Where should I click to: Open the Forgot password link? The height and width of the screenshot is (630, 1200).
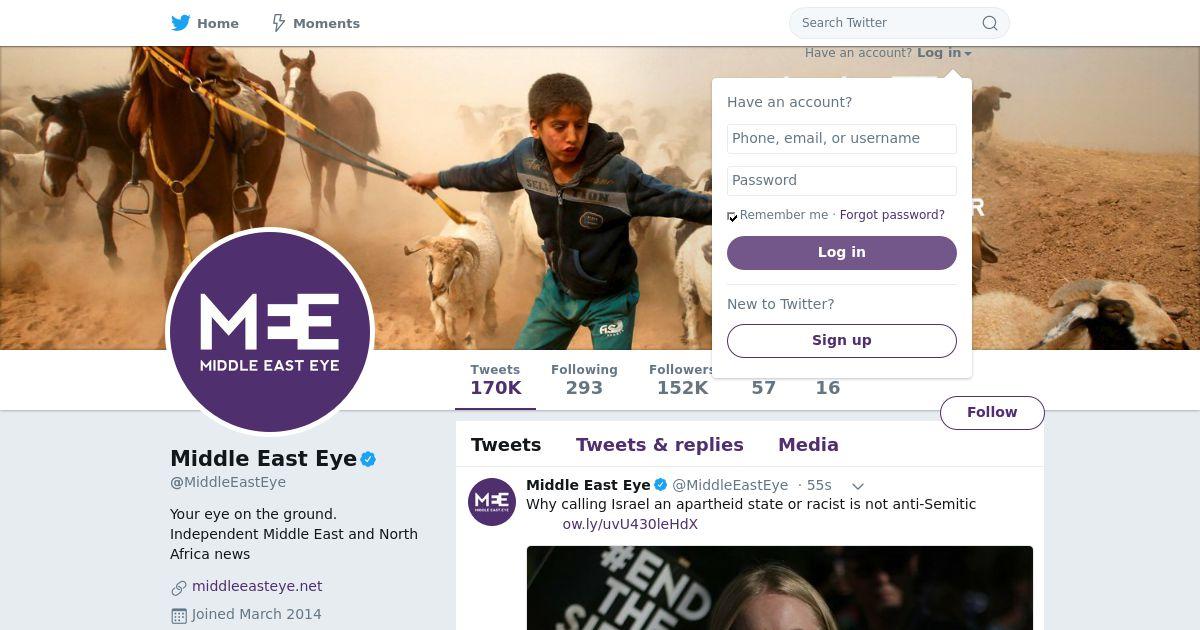pos(892,215)
